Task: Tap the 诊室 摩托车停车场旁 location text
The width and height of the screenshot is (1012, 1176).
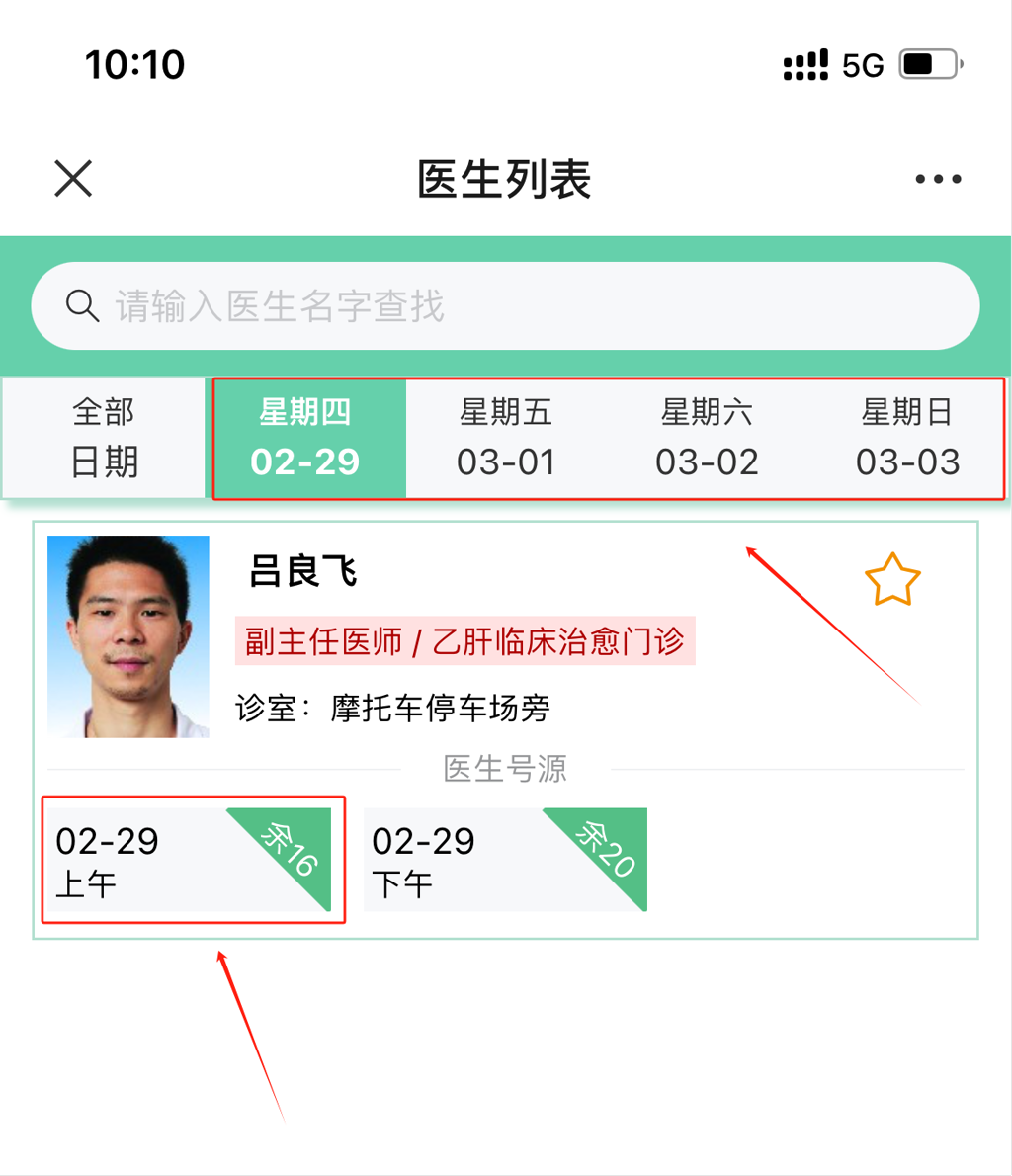Action: (x=393, y=708)
